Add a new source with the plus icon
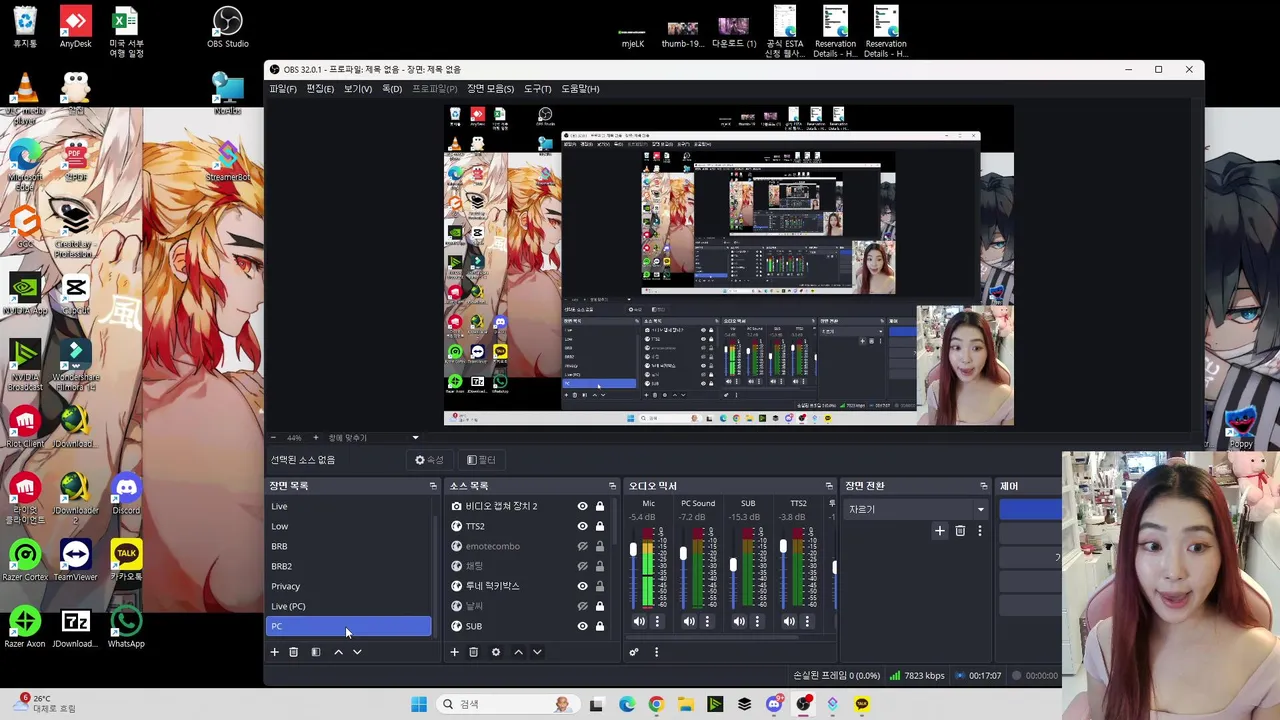 pos(454,652)
